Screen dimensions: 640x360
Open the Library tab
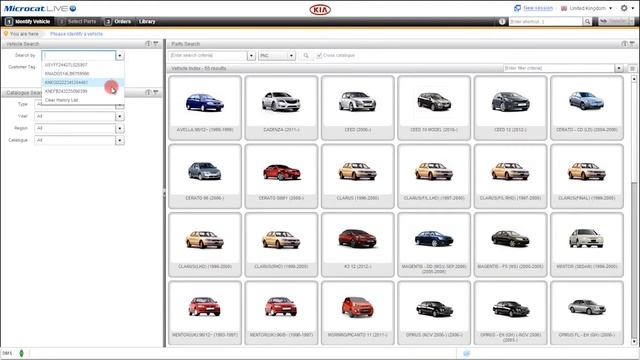[147, 21]
